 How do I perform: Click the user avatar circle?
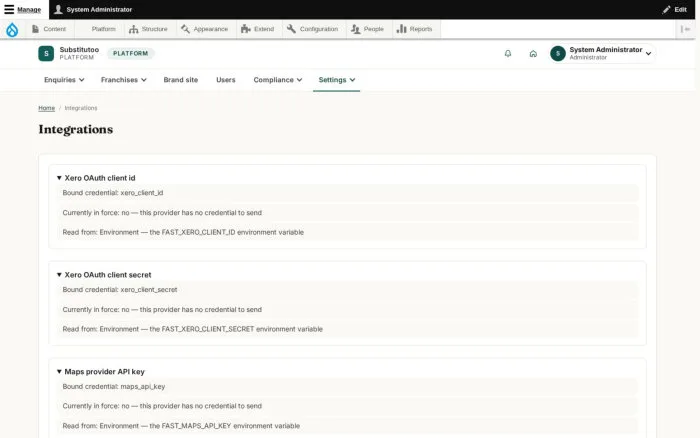pos(558,54)
